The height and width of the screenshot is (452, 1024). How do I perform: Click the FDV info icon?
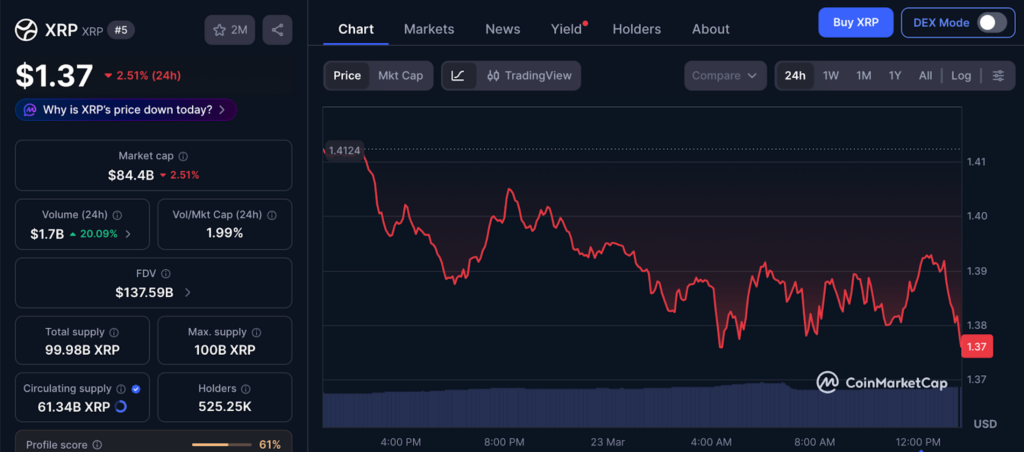coord(166,273)
